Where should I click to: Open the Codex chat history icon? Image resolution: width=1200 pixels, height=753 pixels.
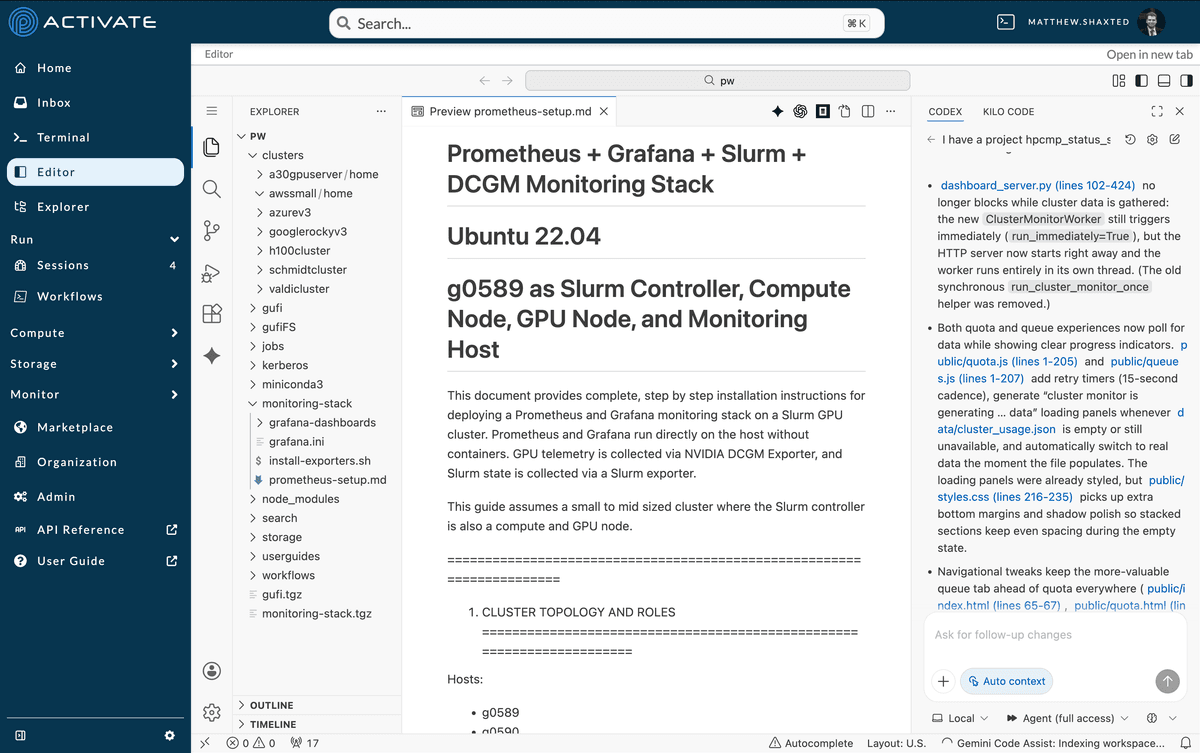pos(1129,140)
